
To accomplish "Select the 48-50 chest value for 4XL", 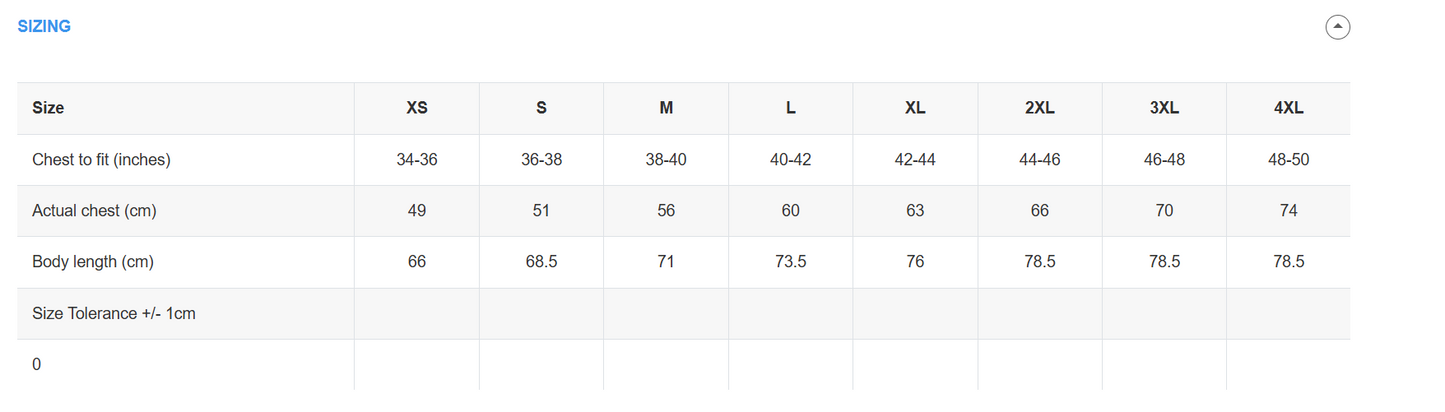I will click(x=1289, y=160).
